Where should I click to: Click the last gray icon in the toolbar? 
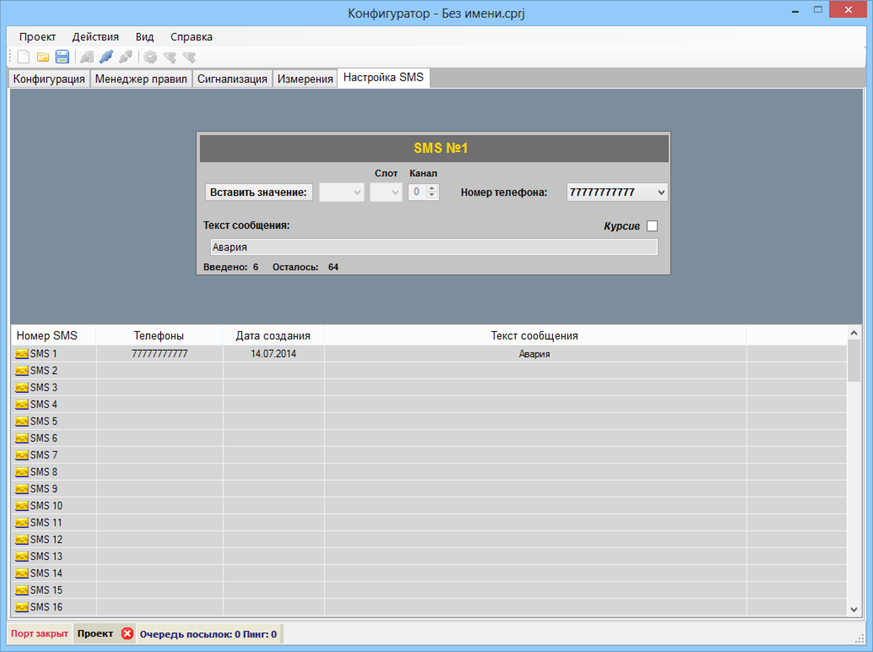189,57
